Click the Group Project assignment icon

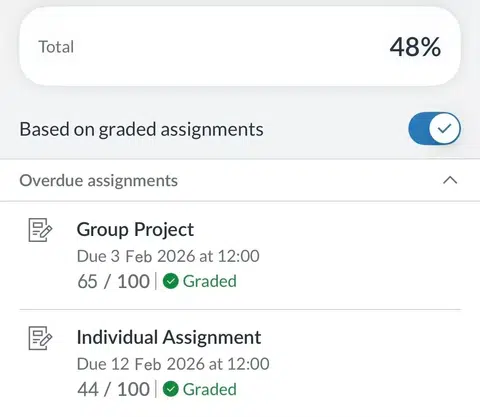point(40,230)
